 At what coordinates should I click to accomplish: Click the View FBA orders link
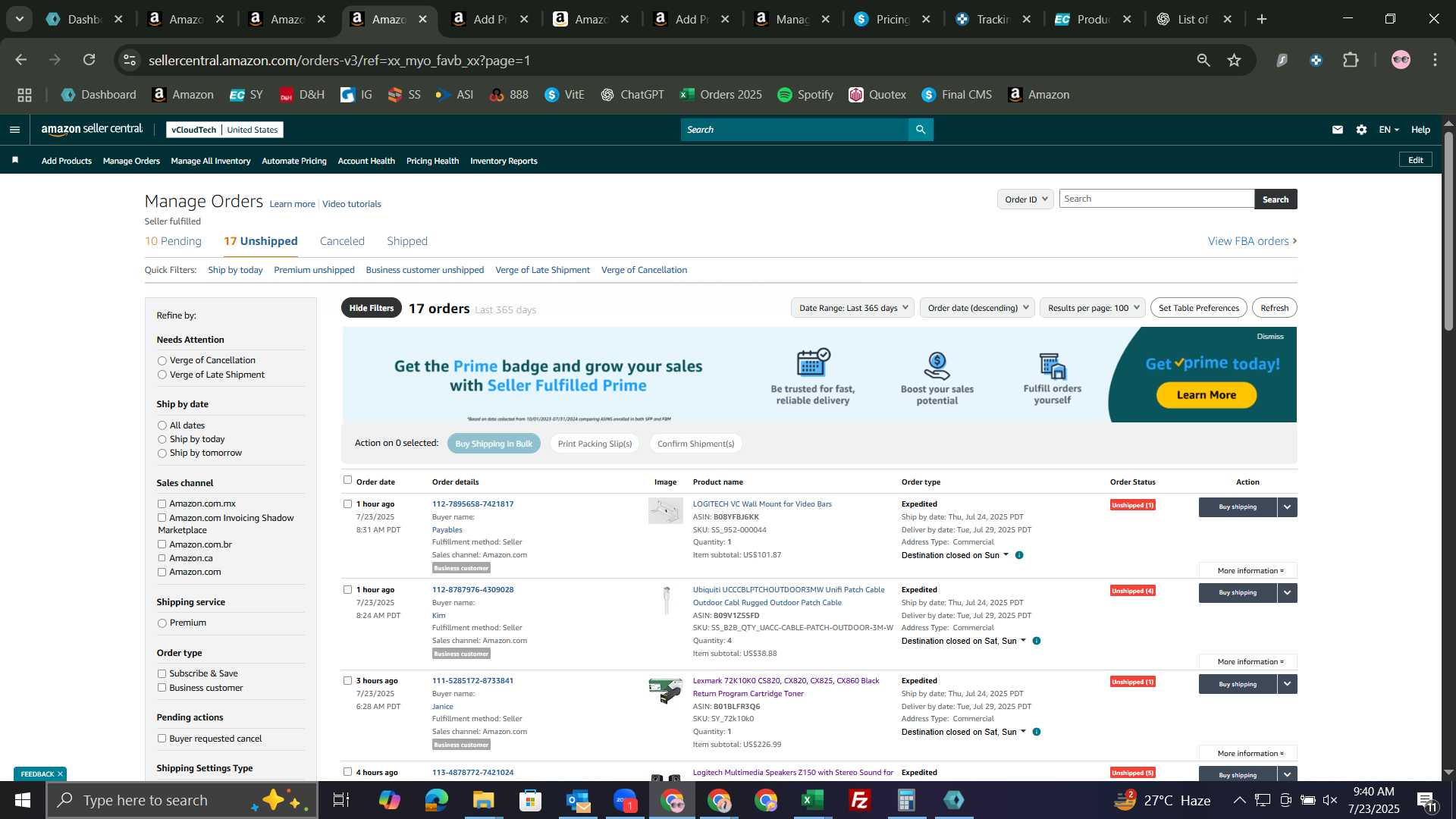[x=1252, y=241]
